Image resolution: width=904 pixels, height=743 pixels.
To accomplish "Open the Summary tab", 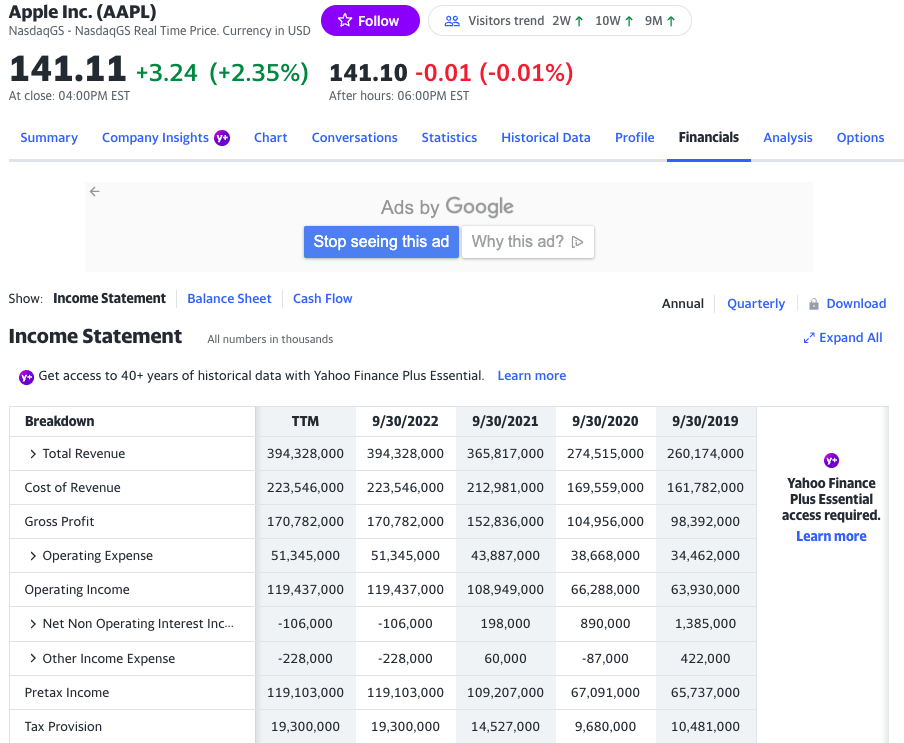I will pos(49,138).
